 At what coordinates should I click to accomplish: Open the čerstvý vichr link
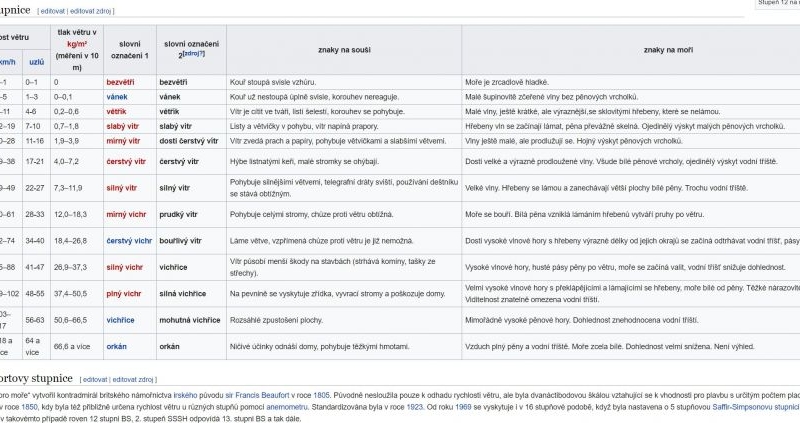129,241
